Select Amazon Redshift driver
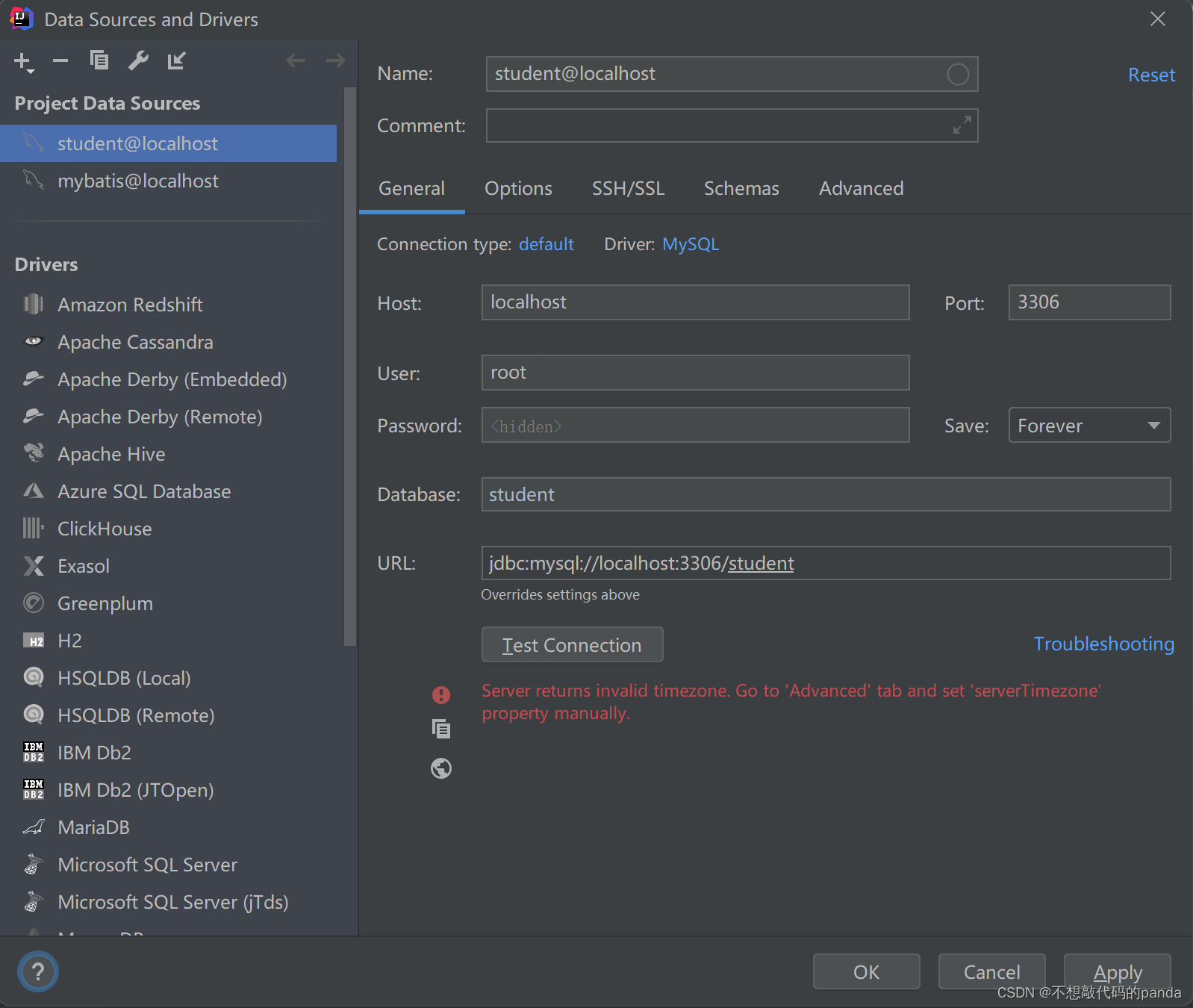The image size is (1193, 1008). click(168, 305)
